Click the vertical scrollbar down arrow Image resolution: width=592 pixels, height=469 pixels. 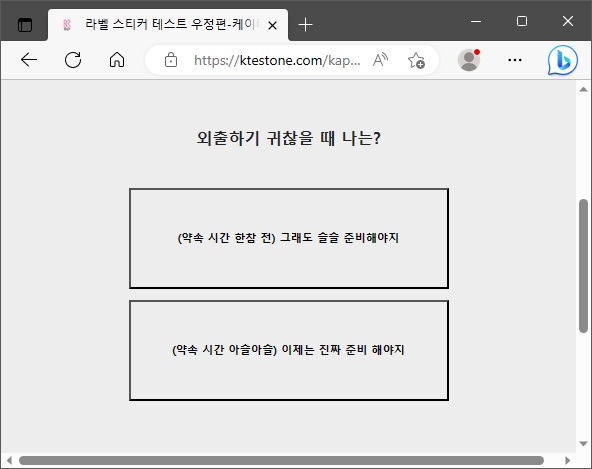[583, 443]
